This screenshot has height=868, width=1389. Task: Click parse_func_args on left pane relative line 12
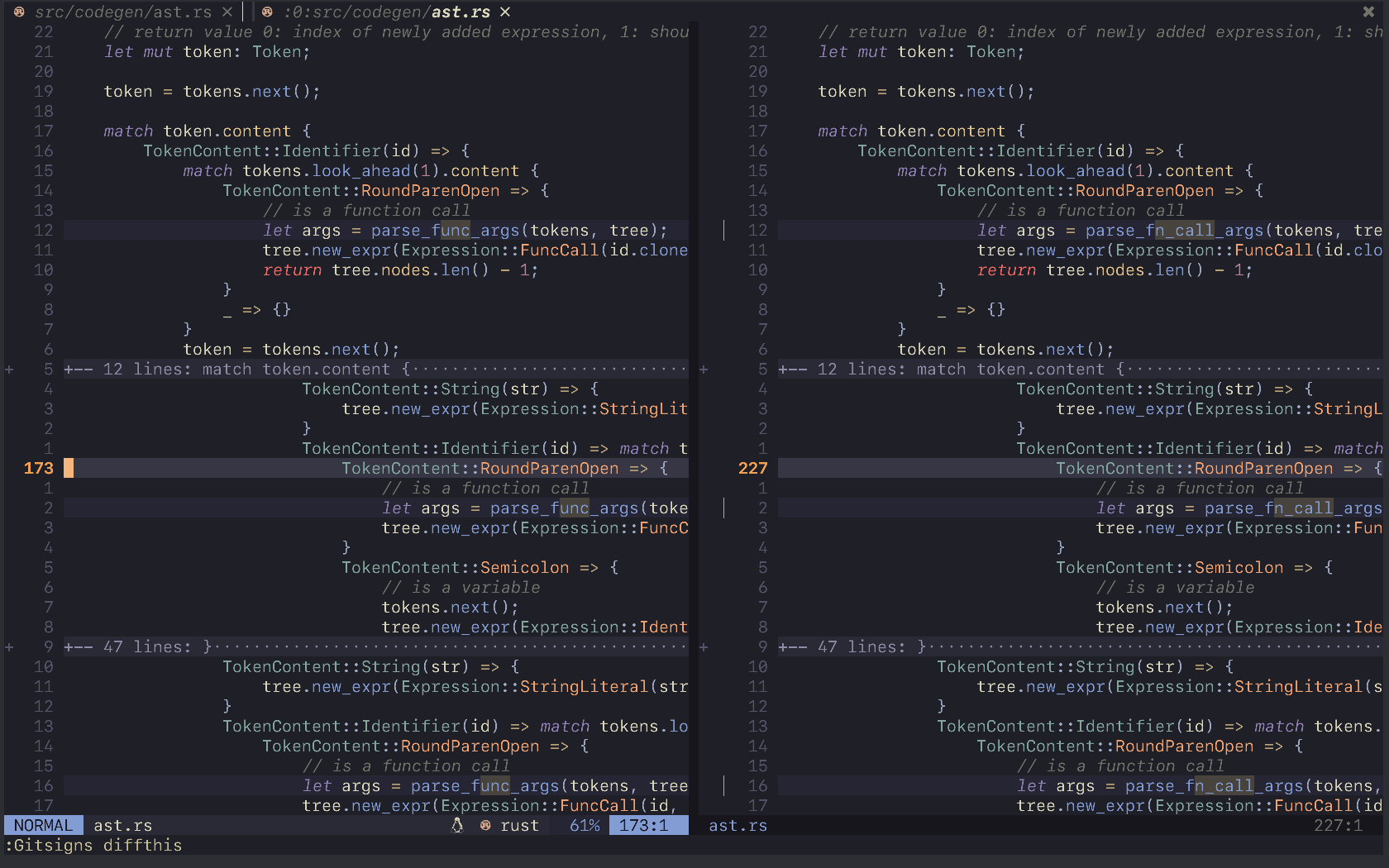click(446, 230)
